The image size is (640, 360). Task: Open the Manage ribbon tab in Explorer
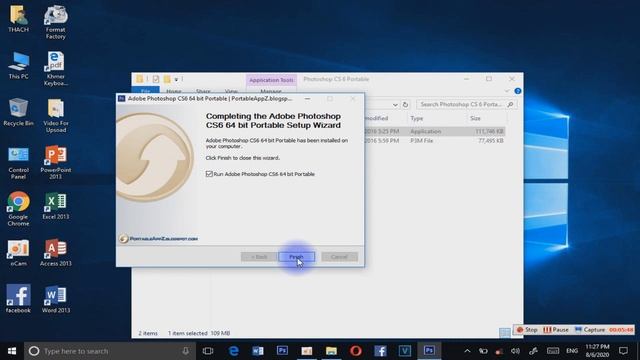click(x=271, y=91)
